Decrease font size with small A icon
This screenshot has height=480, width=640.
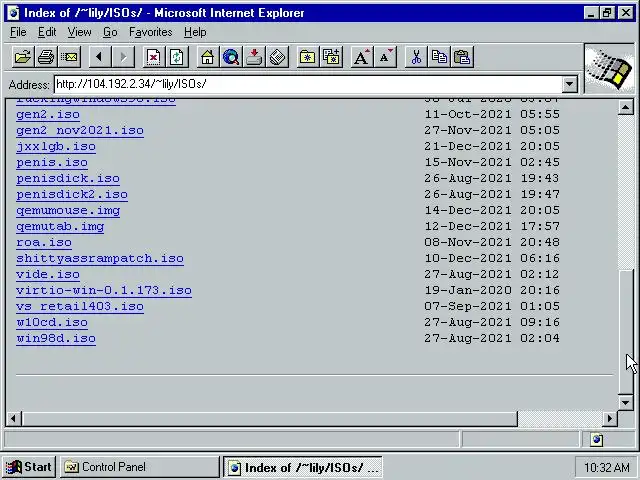(385, 57)
